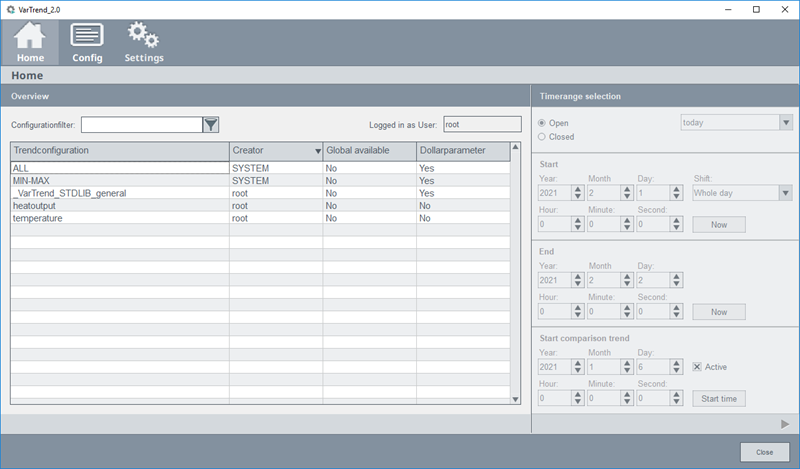Click the No Dollarparameter cell of temperature
The height and width of the screenshot is (469, 800).
tap(463, 218)
